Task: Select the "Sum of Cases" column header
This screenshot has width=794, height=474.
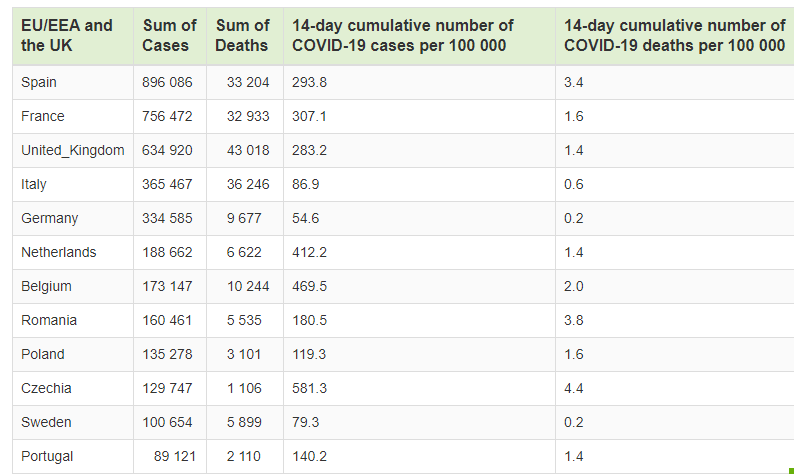Action: (169, 35)
